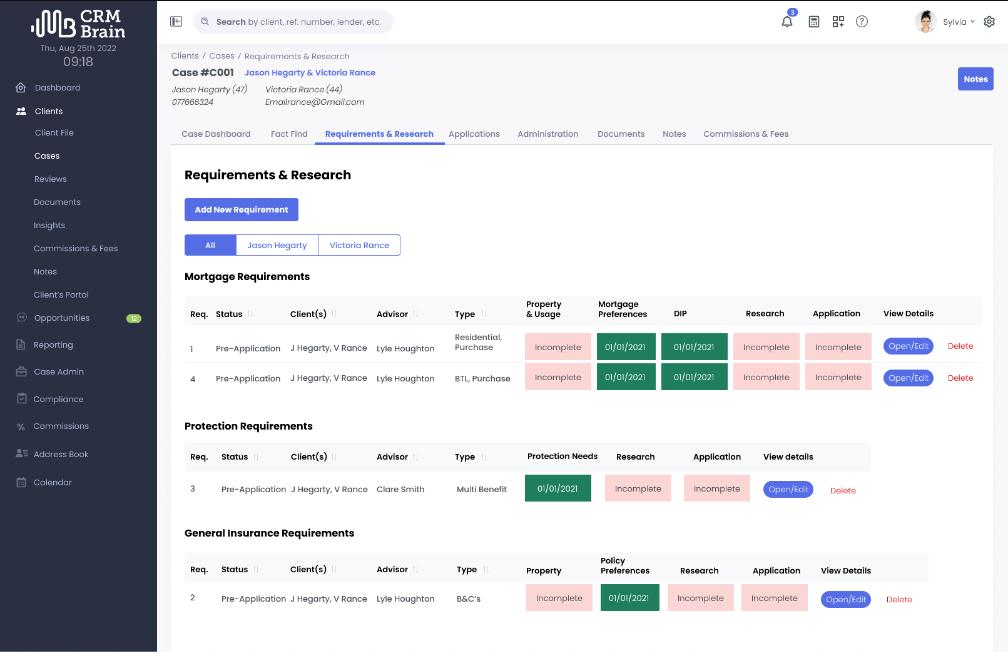Open the notifications bell
Image resolution: width=1008 pixels, height=652 pixels.
[787, 21]
